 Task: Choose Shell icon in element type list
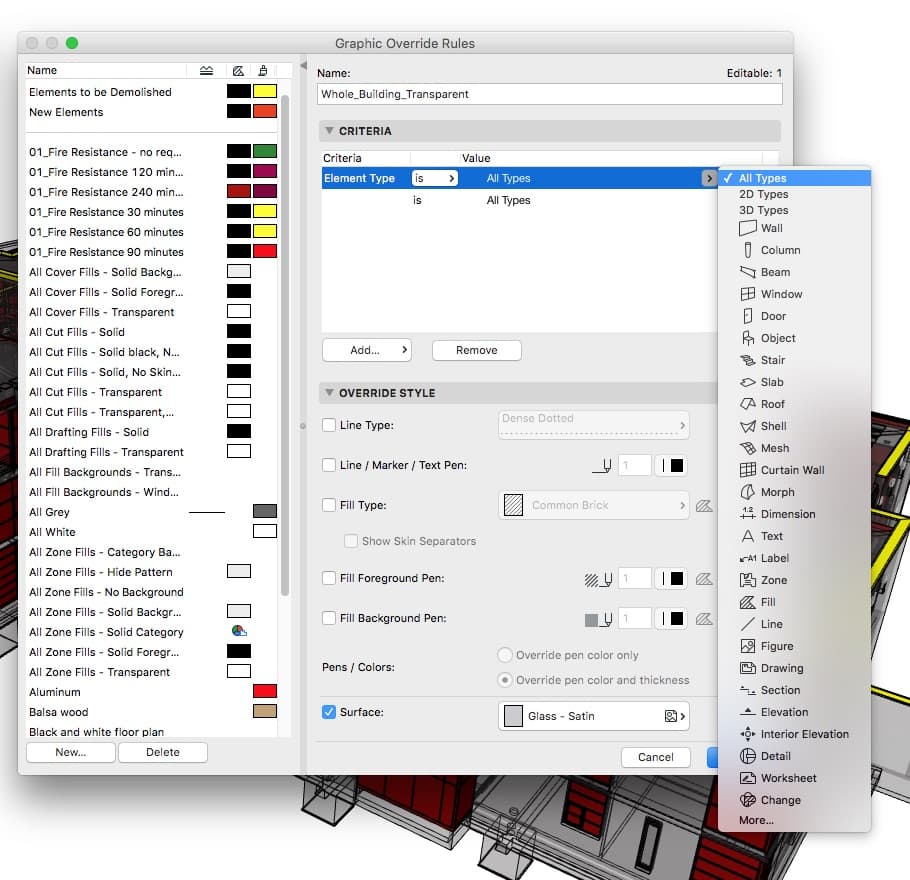pos(748,426)
